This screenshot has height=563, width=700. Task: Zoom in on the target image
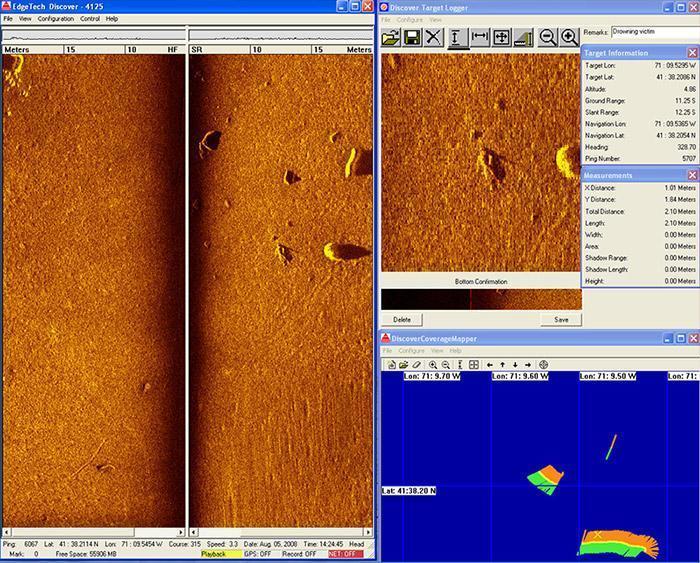[569, 37]
